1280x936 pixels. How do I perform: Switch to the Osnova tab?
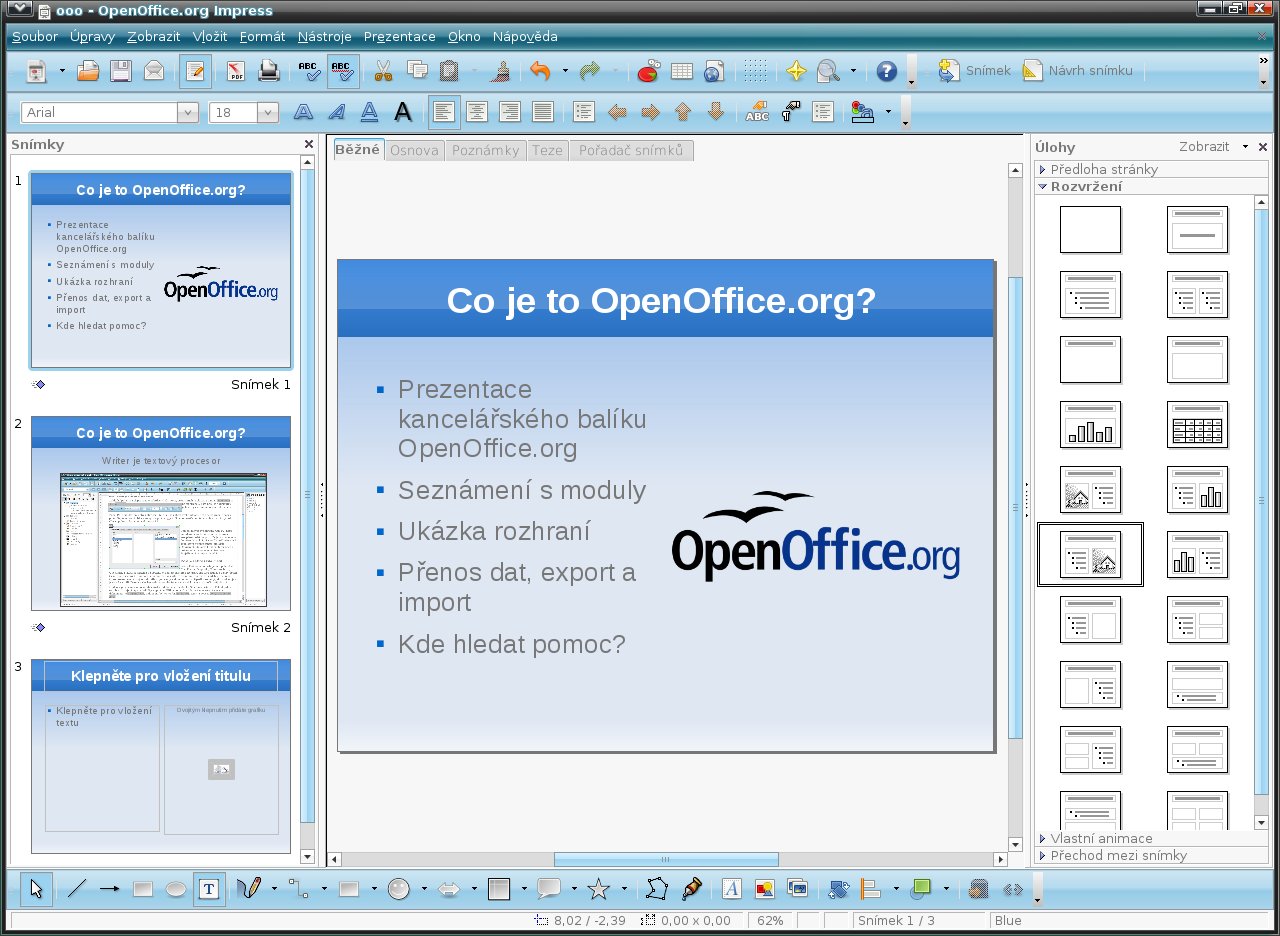tap(414, 150)
